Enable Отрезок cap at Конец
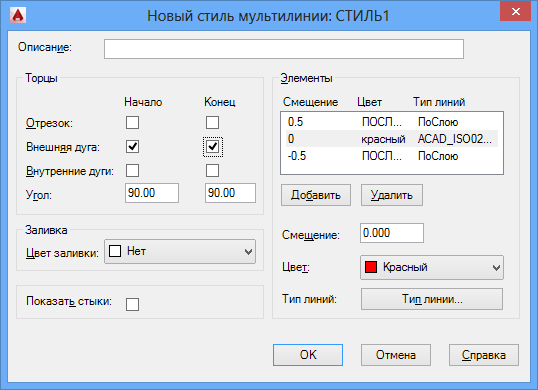This screenshot has width=538, height=390. (x=212, y=122)
